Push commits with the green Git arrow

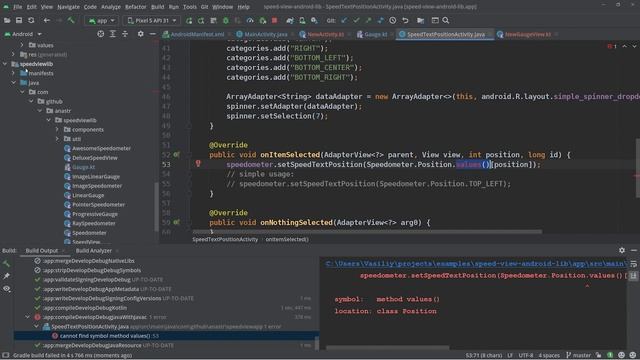click(x=369, y=20)
